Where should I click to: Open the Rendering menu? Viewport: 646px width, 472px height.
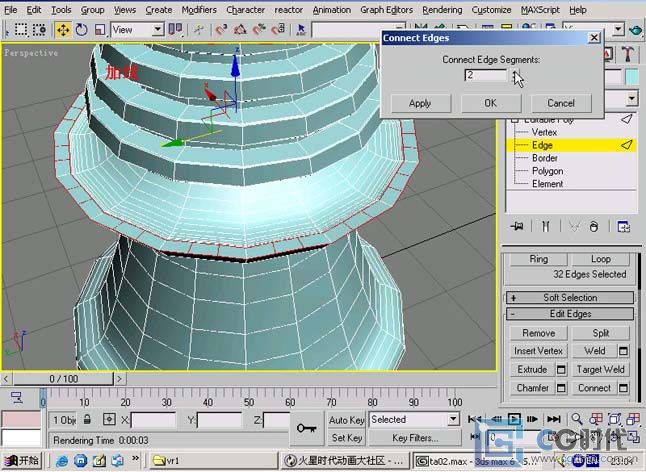coord(442,9)
